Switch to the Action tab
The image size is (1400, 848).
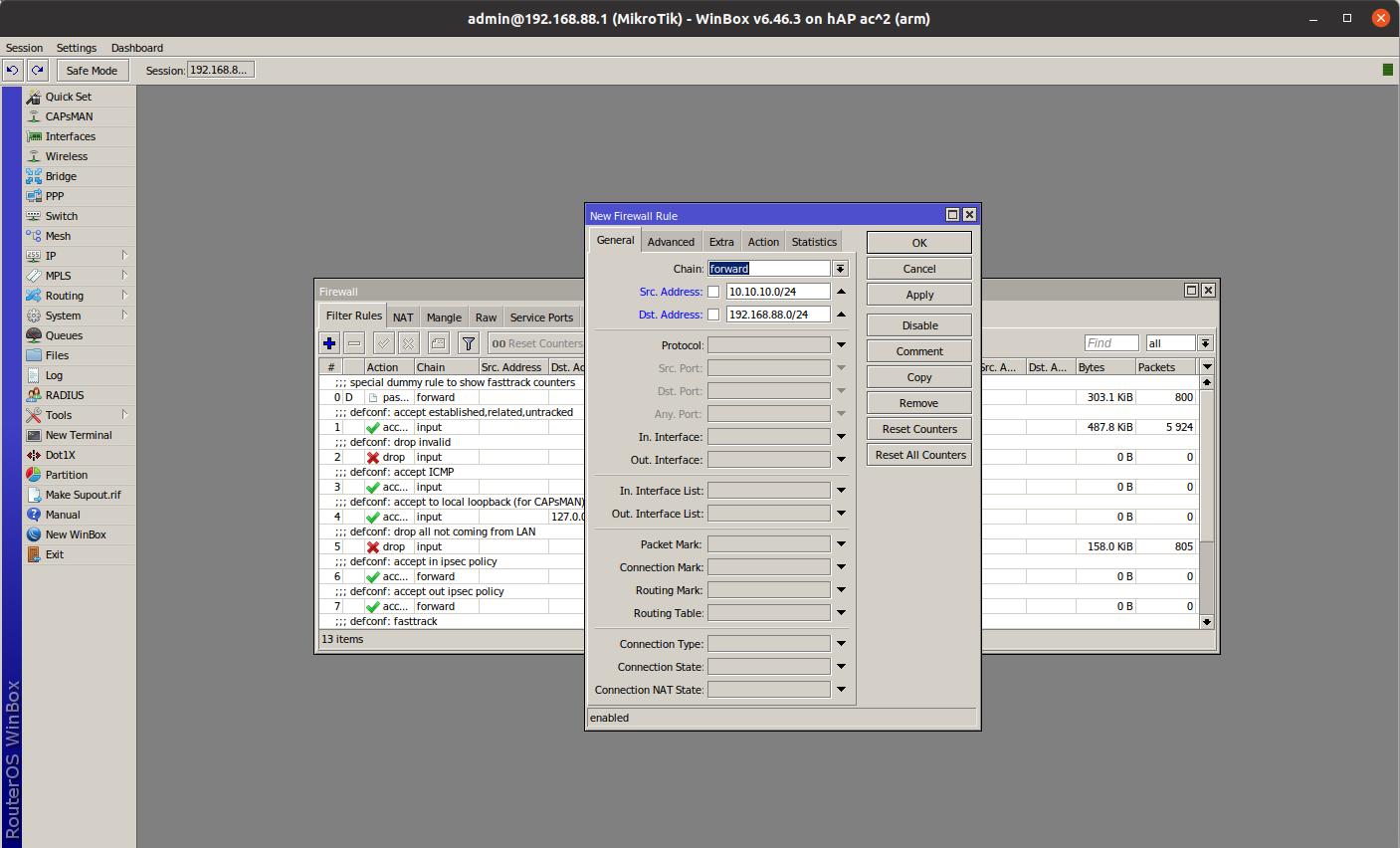point(763,242)
